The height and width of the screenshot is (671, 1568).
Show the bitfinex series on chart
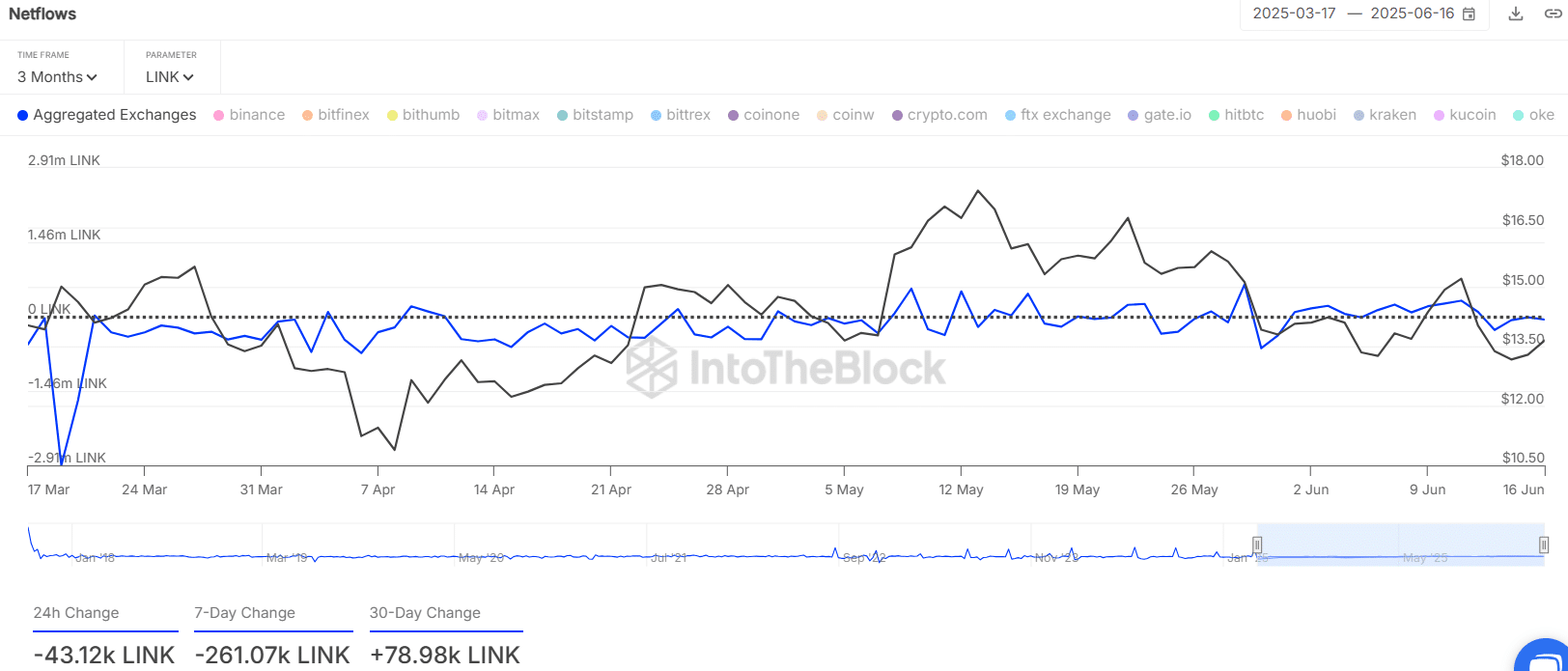[343, 115]
